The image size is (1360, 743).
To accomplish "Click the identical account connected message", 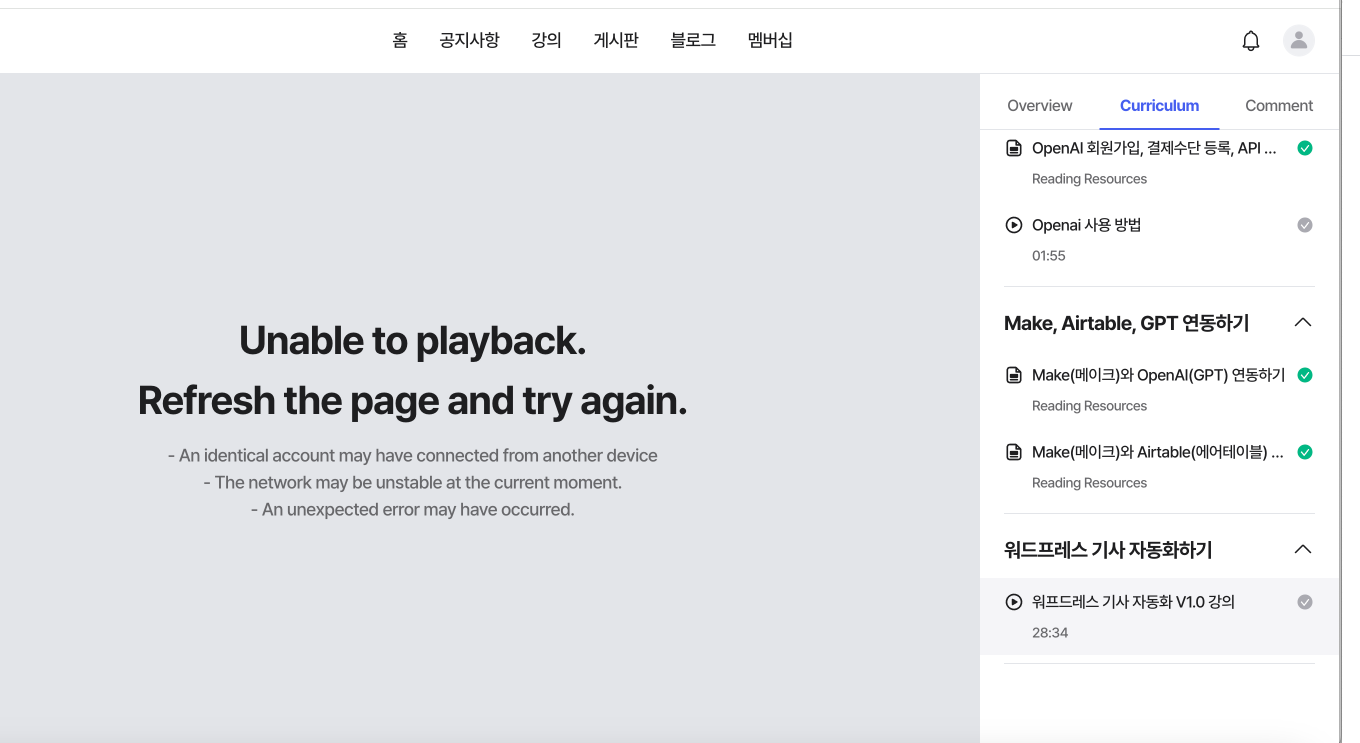I will (412, 456).
